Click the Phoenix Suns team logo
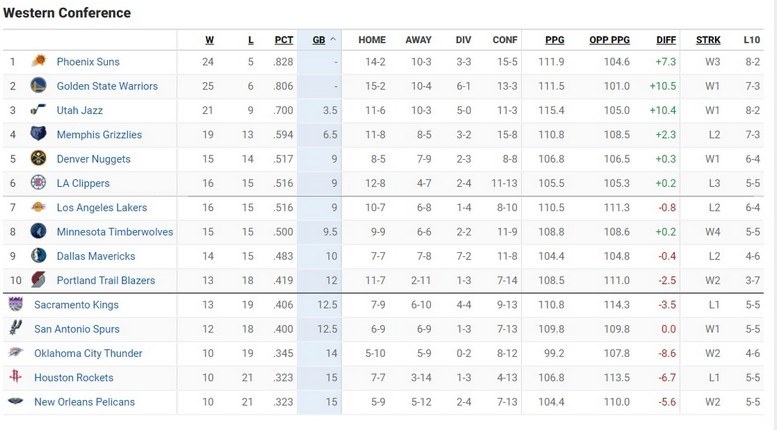777x430 pixels. pos(39,62)
